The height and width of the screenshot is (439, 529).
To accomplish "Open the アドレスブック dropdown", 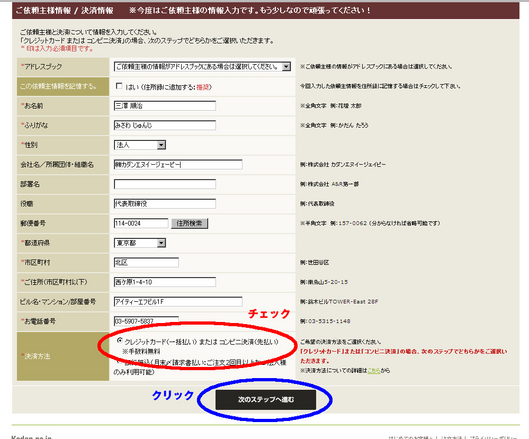I will click(202, 66).
